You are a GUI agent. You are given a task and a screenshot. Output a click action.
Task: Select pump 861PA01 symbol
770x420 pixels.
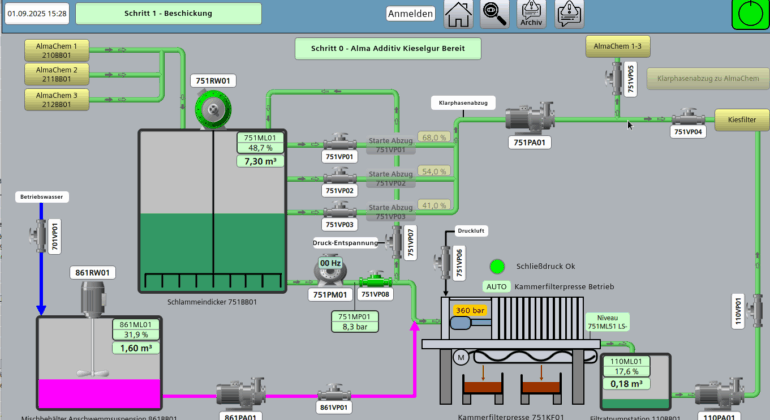pos(241,394)
